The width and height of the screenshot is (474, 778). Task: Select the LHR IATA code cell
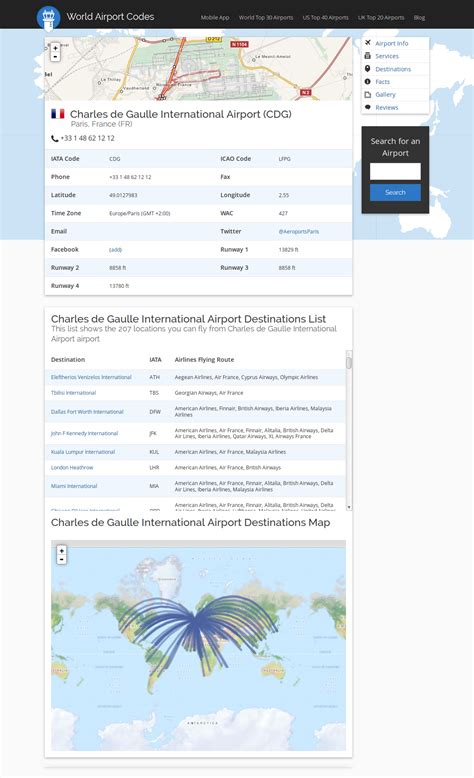(154, 467)
